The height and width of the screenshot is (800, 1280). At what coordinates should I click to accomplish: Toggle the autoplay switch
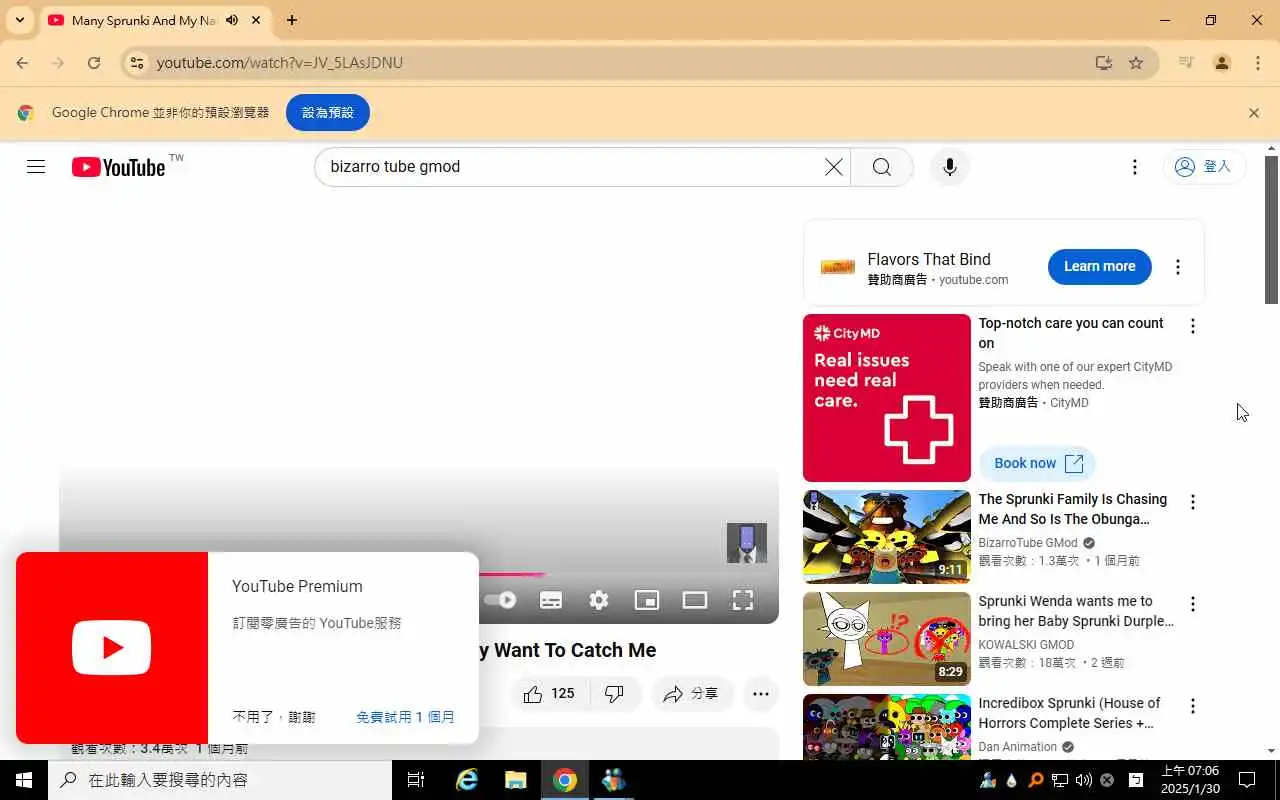tap(500, 600)
